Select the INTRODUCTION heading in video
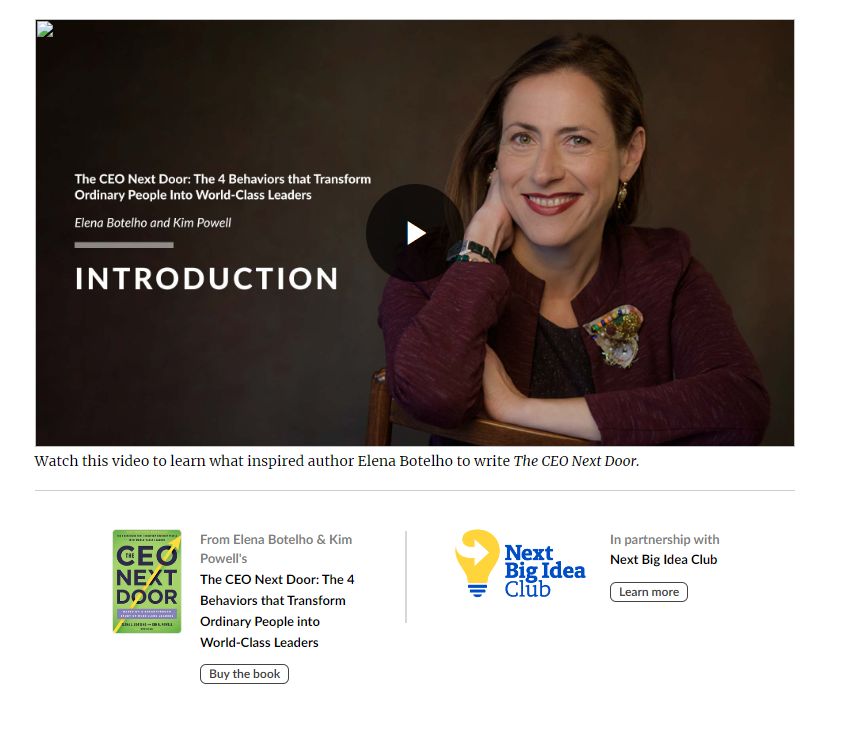 click(207, 278)
